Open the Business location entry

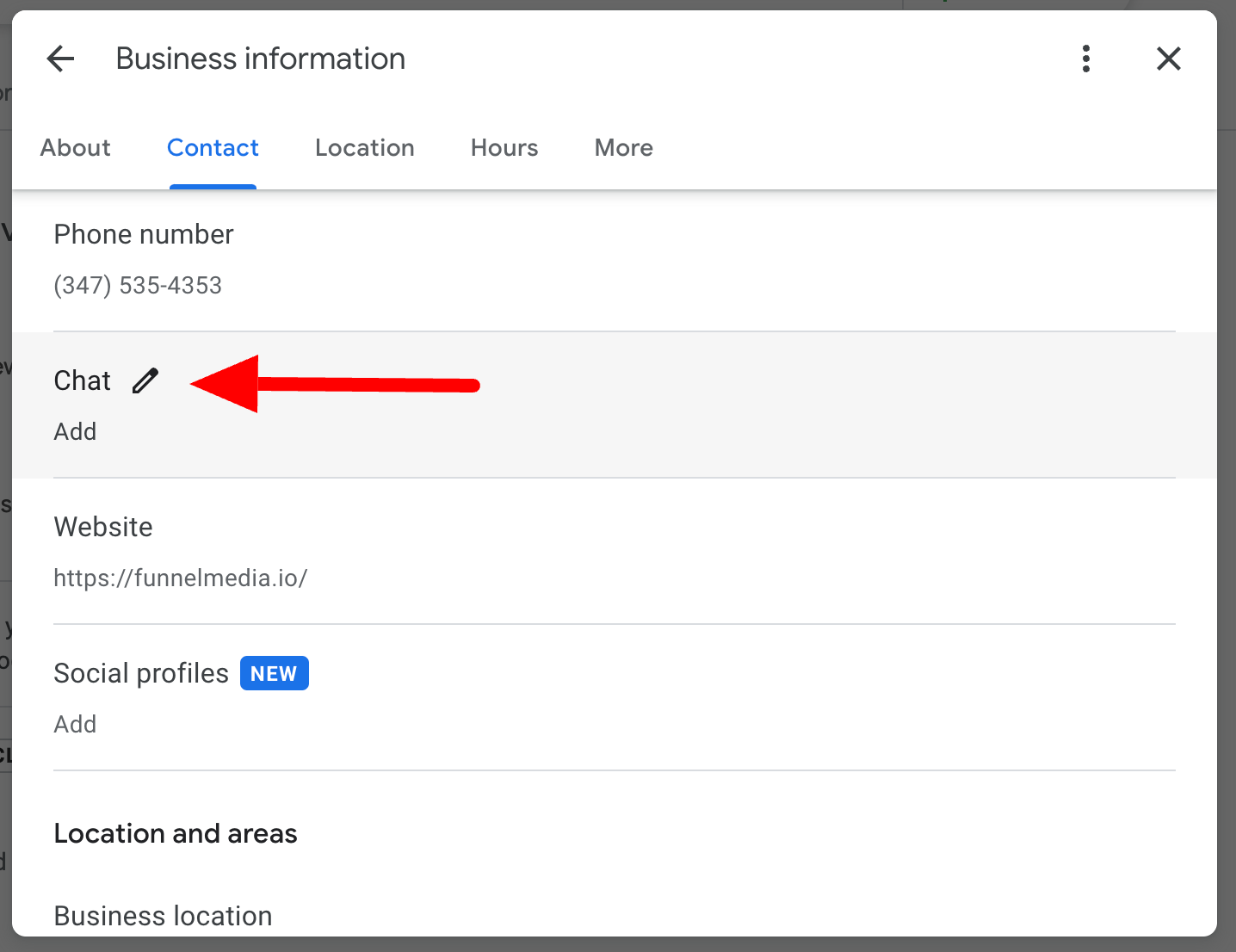click(x=163, y=916)
